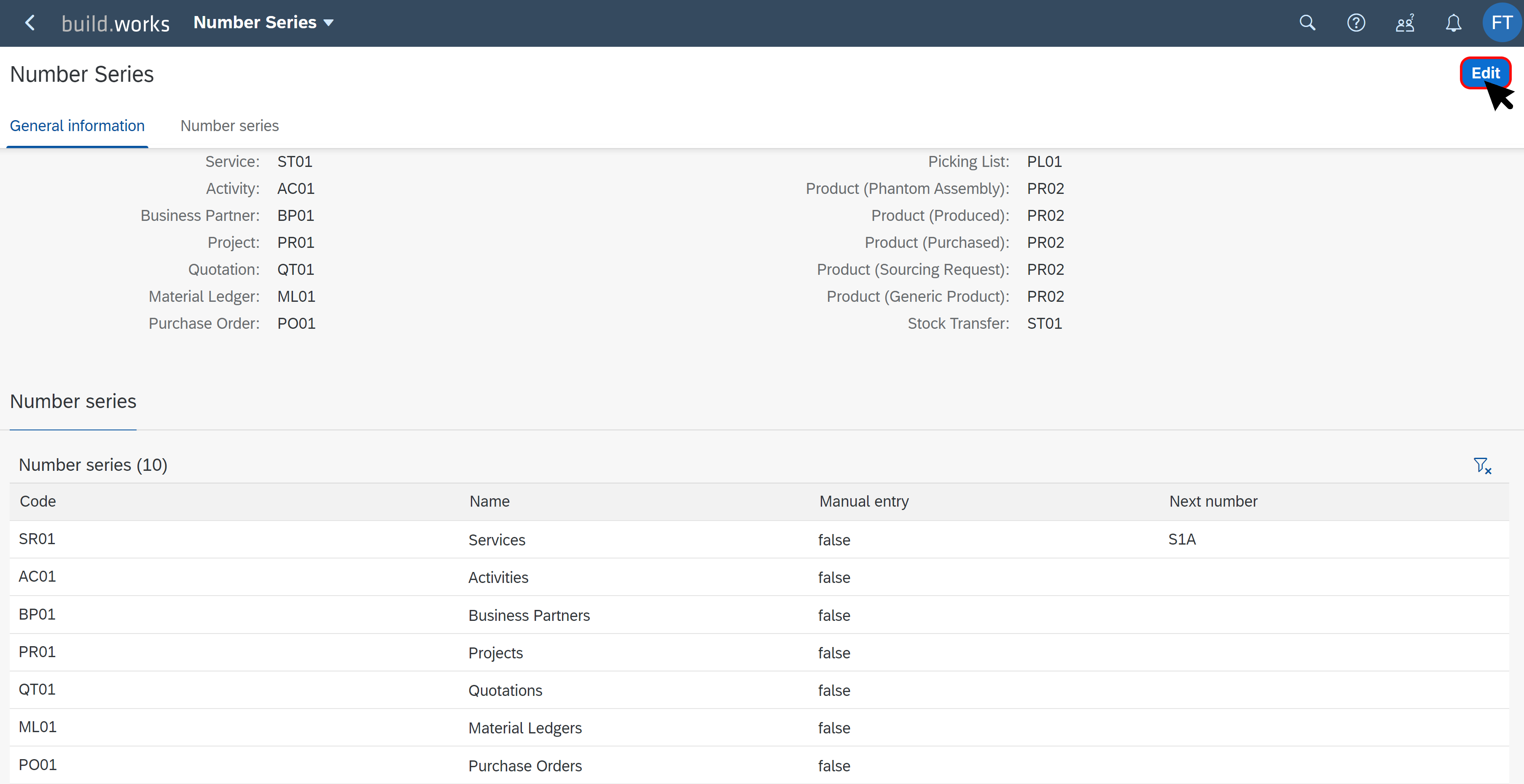The height and width of the screenshot is (784, 1524).
Task: Click the Services name cell
Action: pos(496,540)
